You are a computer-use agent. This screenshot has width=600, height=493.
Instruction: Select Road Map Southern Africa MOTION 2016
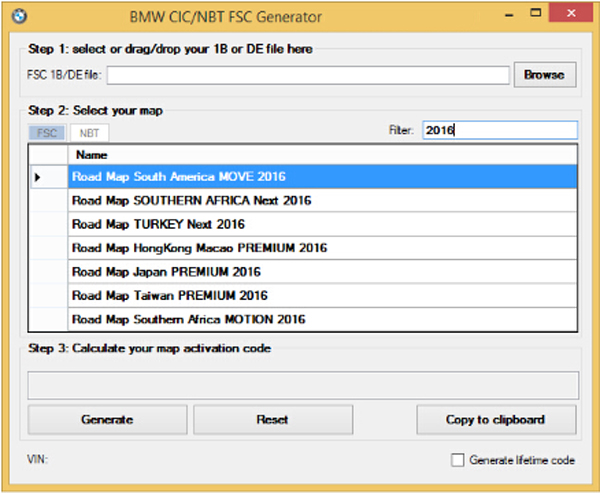[322, 319]
